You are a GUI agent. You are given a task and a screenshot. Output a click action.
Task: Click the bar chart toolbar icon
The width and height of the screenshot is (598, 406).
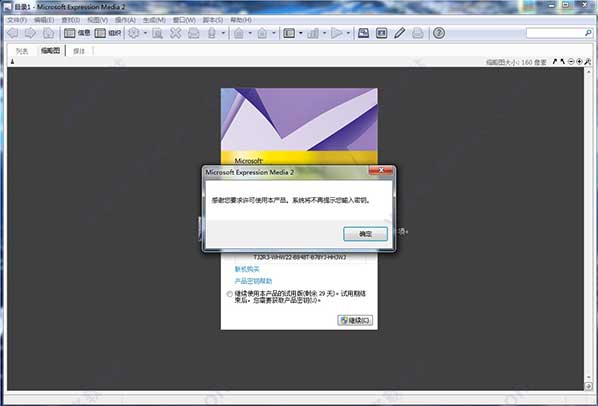pos(313,33)
